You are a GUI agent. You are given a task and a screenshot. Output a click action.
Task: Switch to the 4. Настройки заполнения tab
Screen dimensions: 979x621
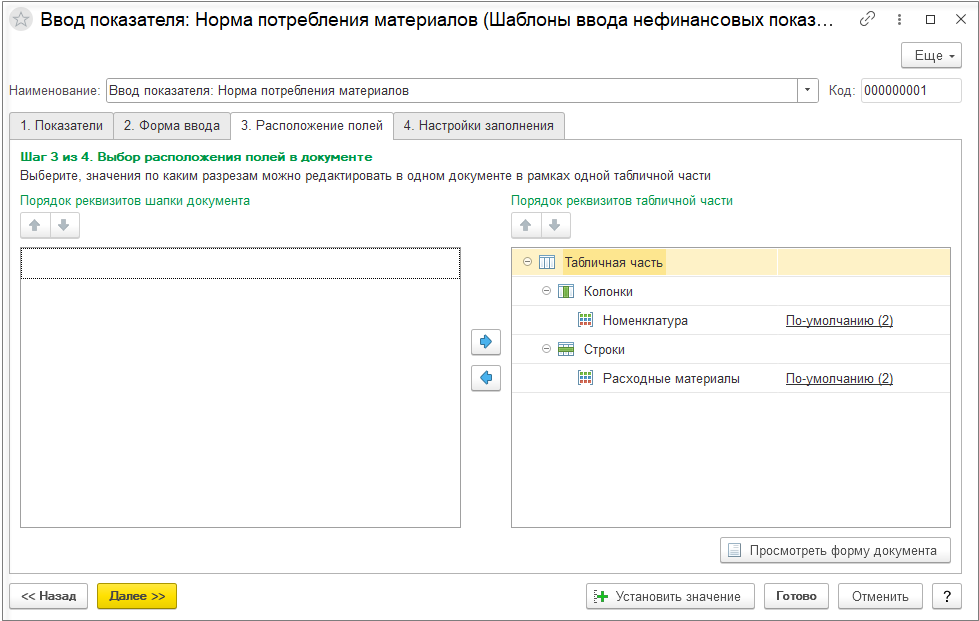479,125
